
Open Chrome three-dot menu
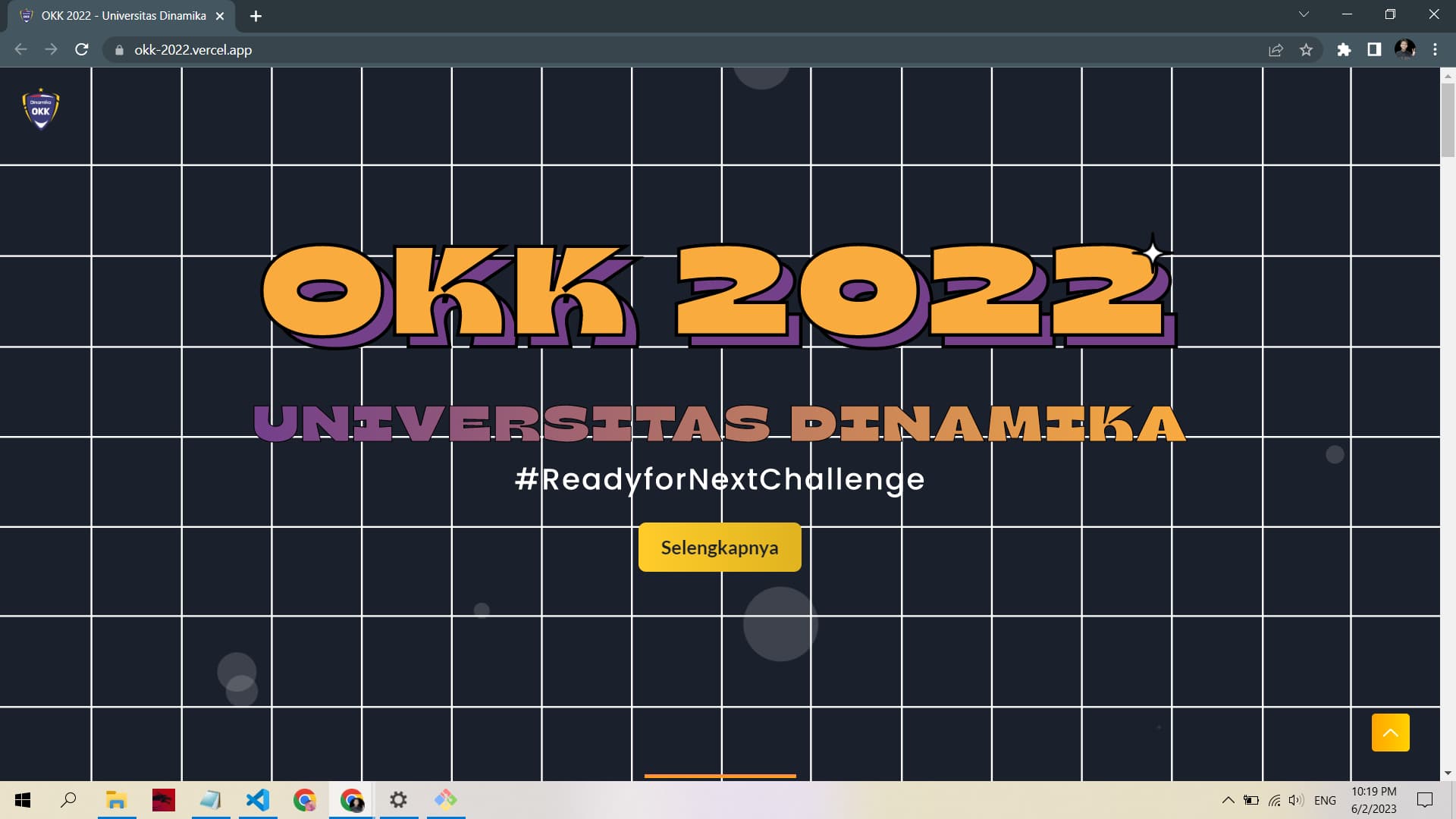pos(1435,50)
